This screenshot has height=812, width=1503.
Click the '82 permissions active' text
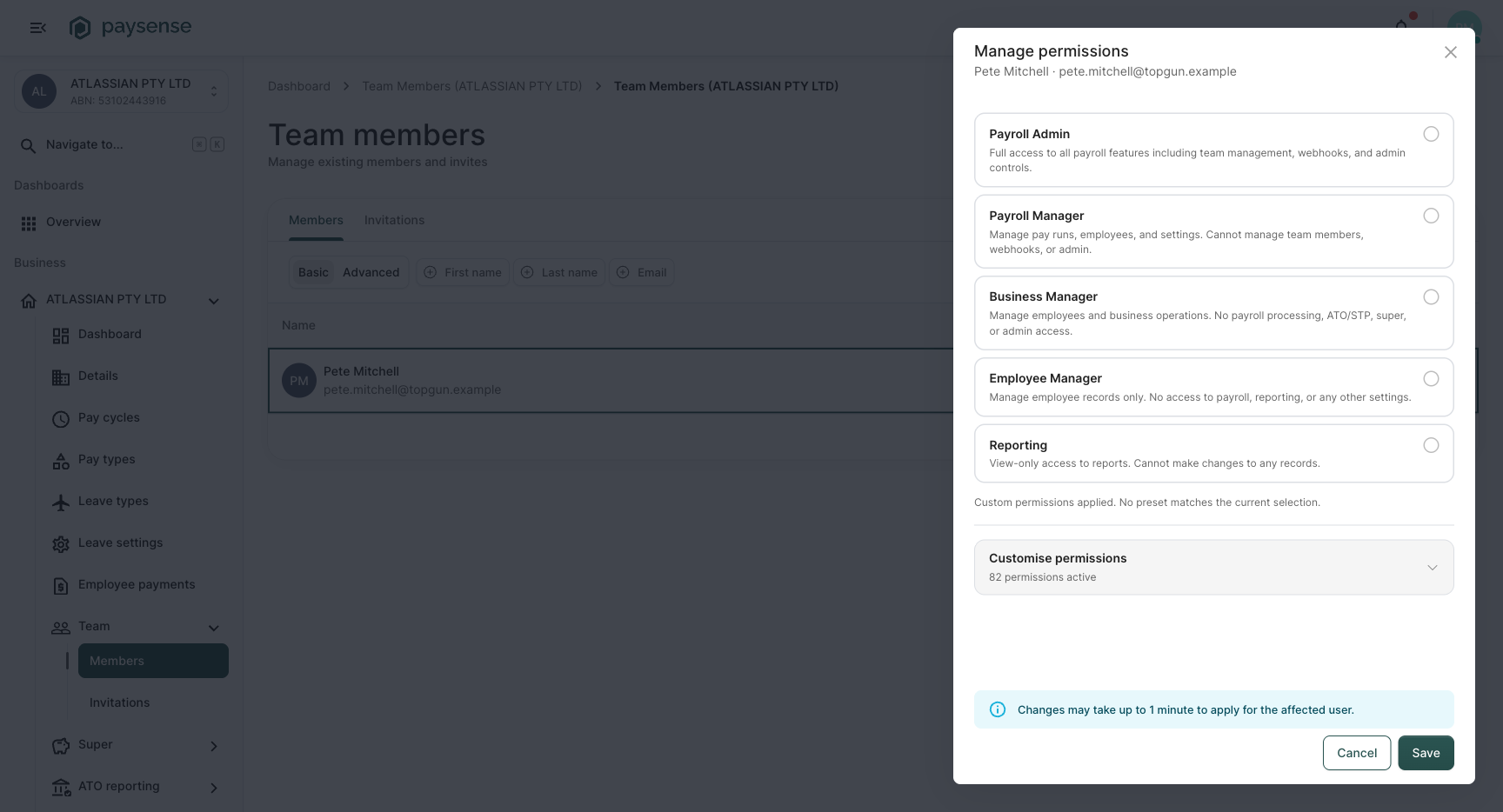[x=1042, y=577]
